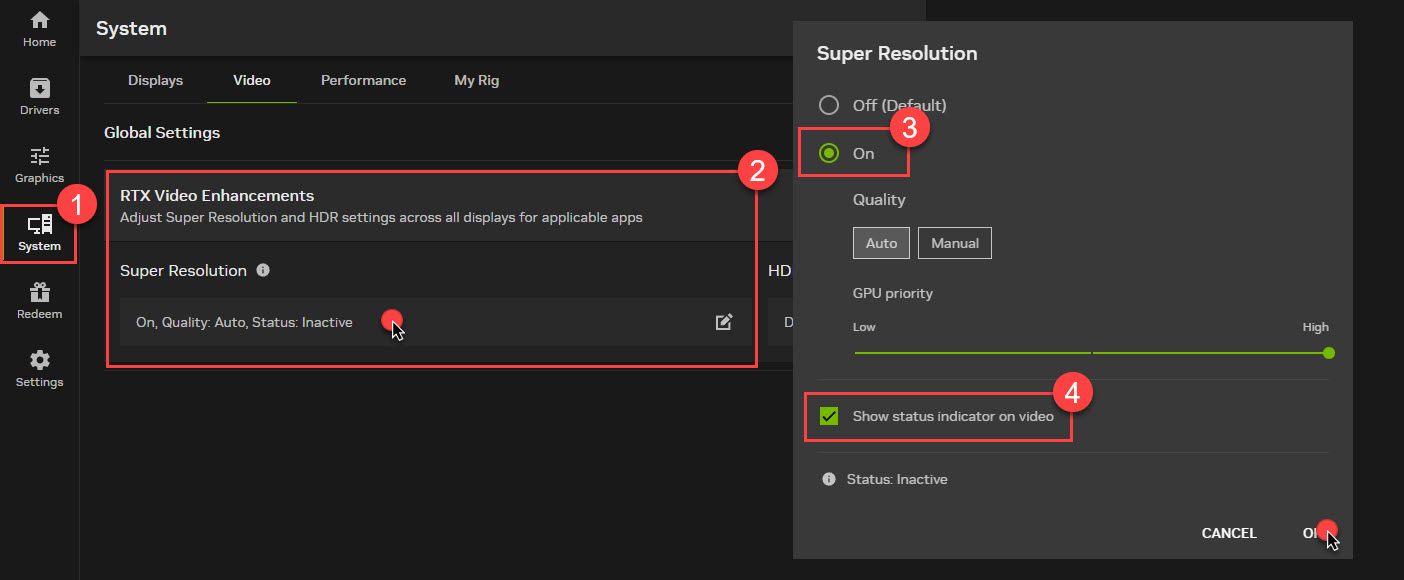Open the Performance tab

[x=363, y=80]
